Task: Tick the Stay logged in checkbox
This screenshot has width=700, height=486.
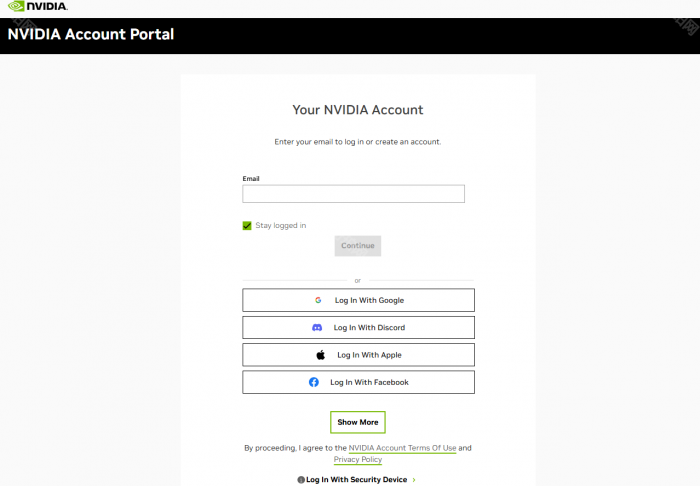Action: point(247,226)
